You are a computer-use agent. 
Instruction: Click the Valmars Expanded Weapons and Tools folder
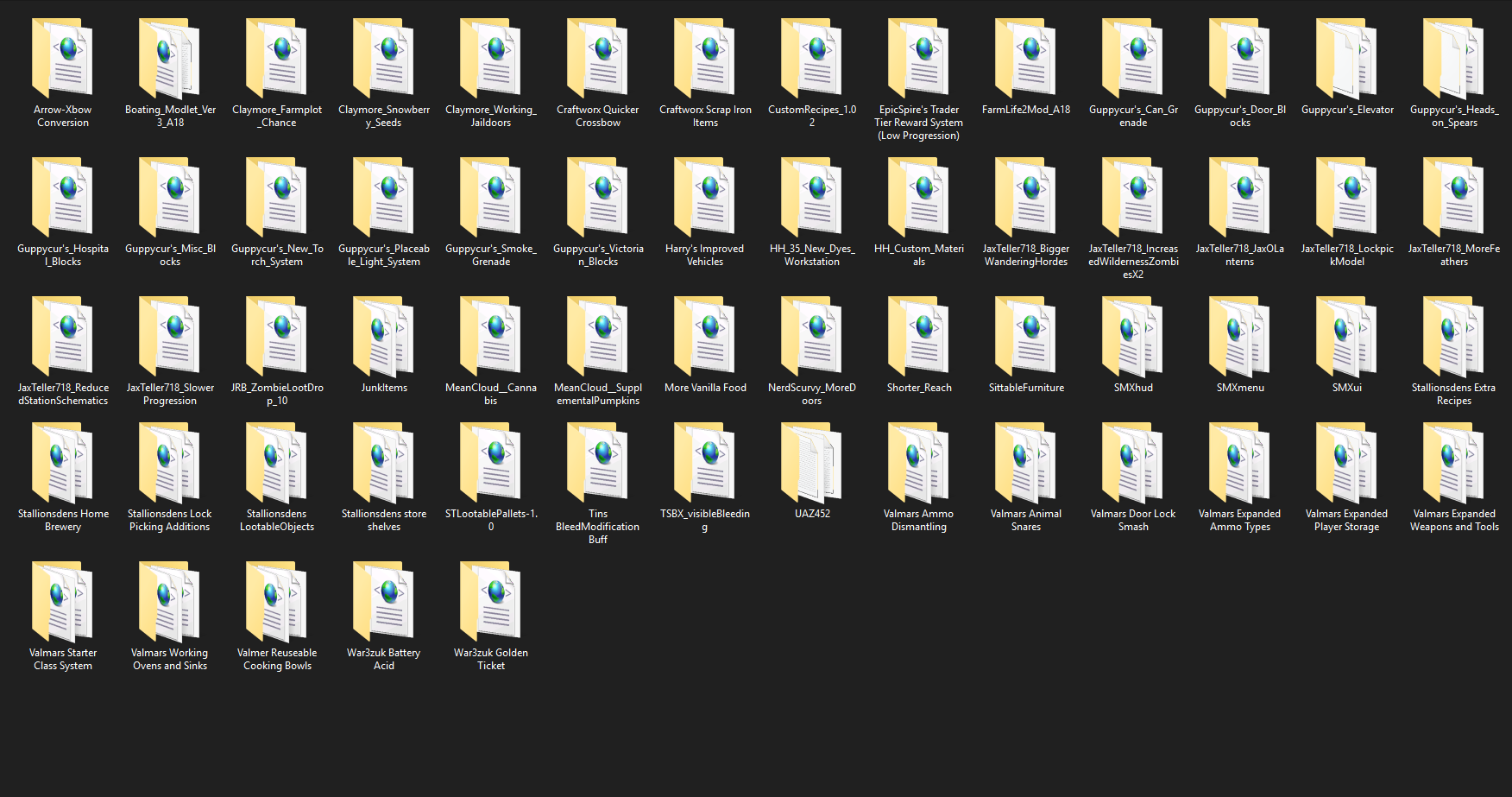1454,463
